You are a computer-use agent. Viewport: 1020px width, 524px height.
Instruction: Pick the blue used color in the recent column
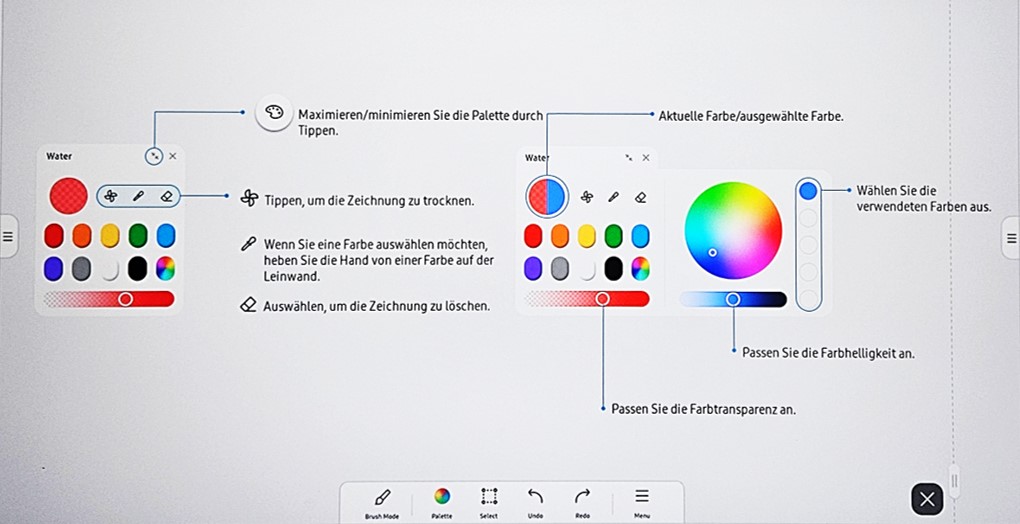[808, 191]
